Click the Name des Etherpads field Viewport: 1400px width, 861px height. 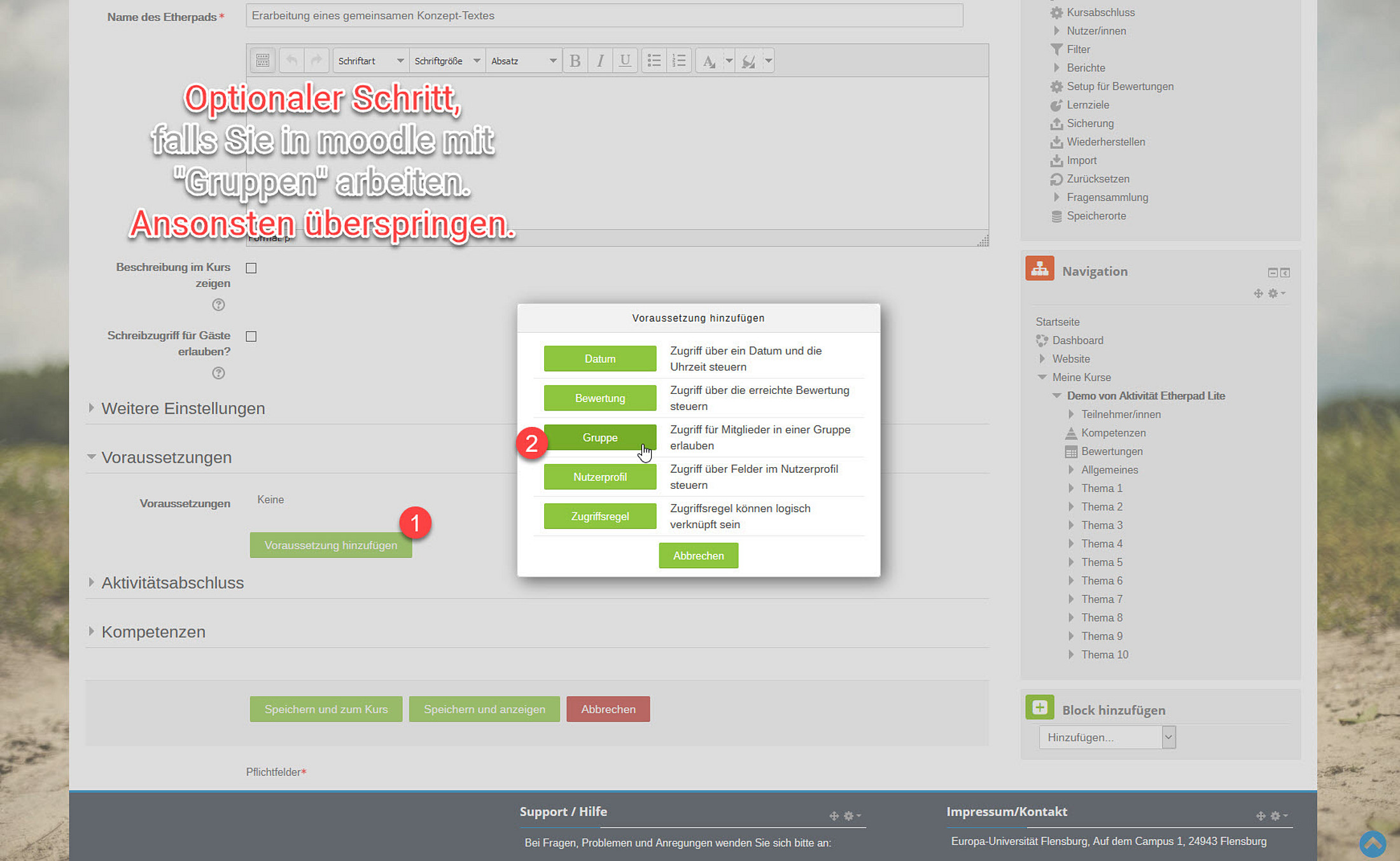tap(604, 16)
